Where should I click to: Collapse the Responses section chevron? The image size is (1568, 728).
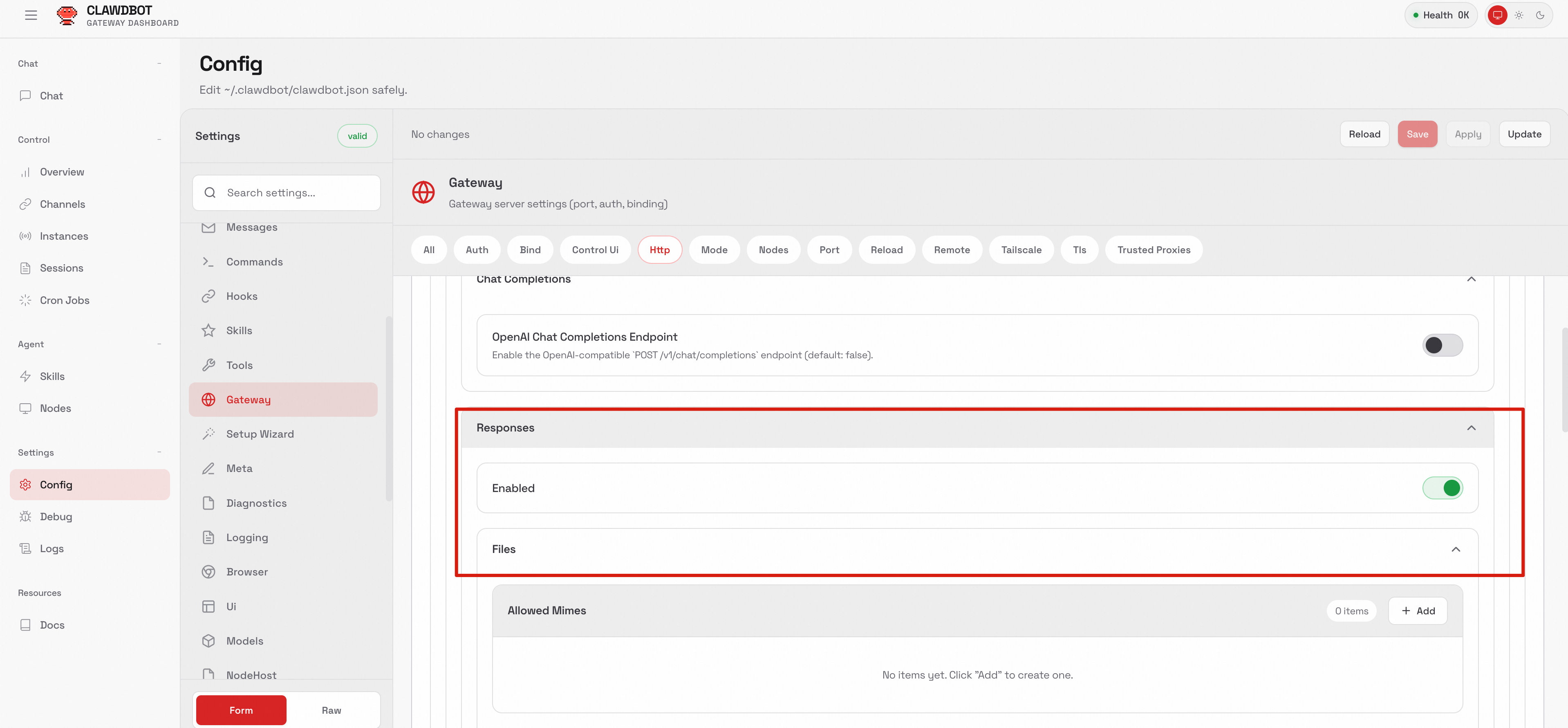(x=1471, y=428)
